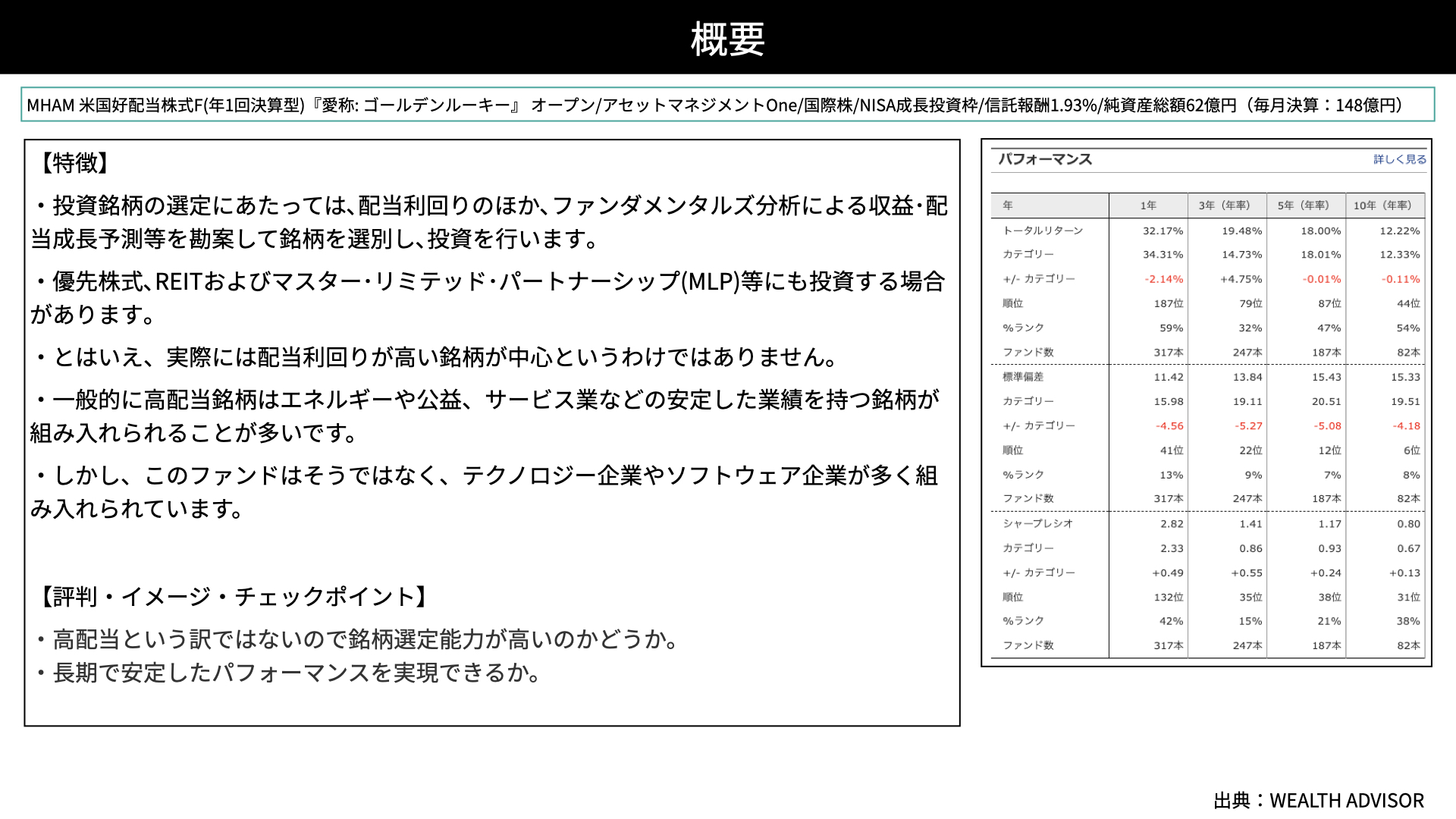
Task: Select the 132位 Sharpe ratio rank
Action: [1169, 598]
